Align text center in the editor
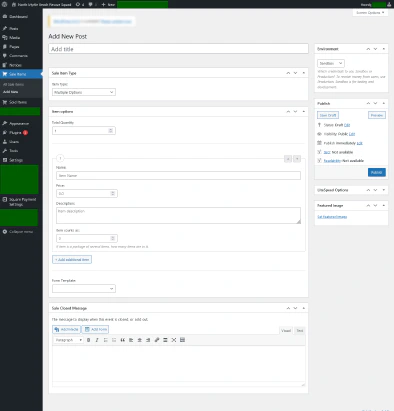 tap(140, 340)
